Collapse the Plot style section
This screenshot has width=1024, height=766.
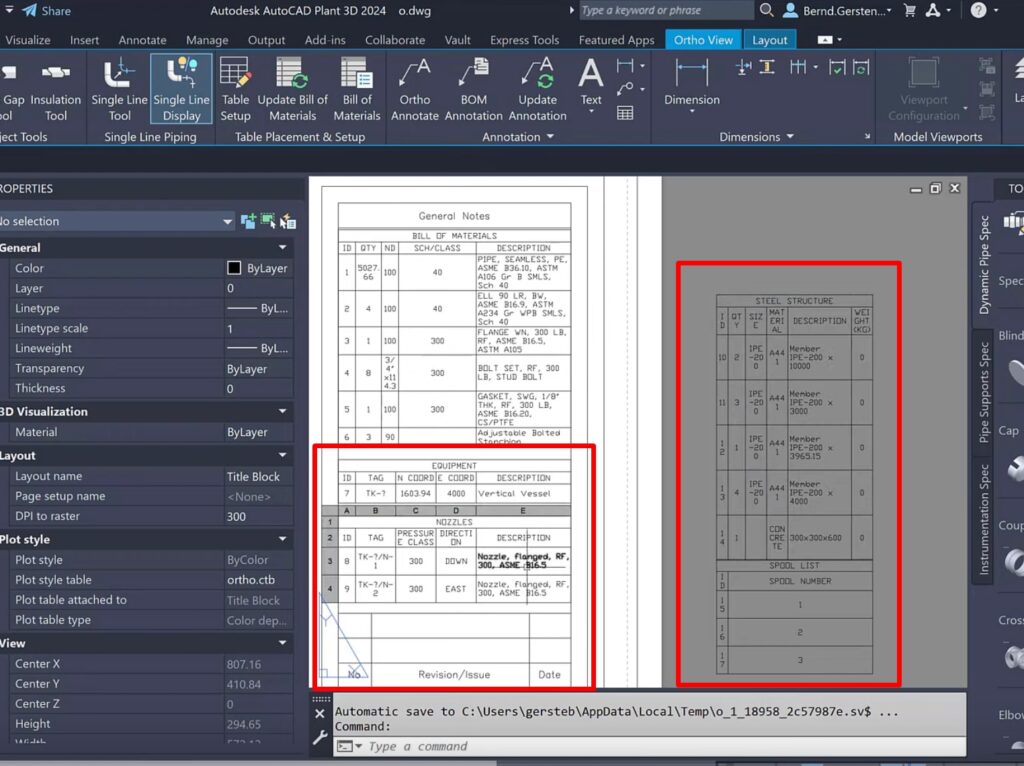point(282,539)
